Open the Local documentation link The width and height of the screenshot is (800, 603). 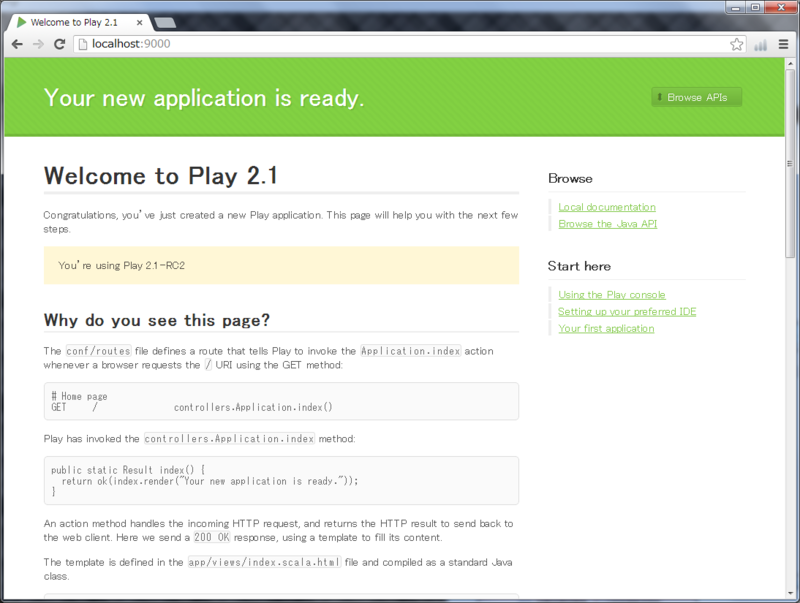(607, 207)
